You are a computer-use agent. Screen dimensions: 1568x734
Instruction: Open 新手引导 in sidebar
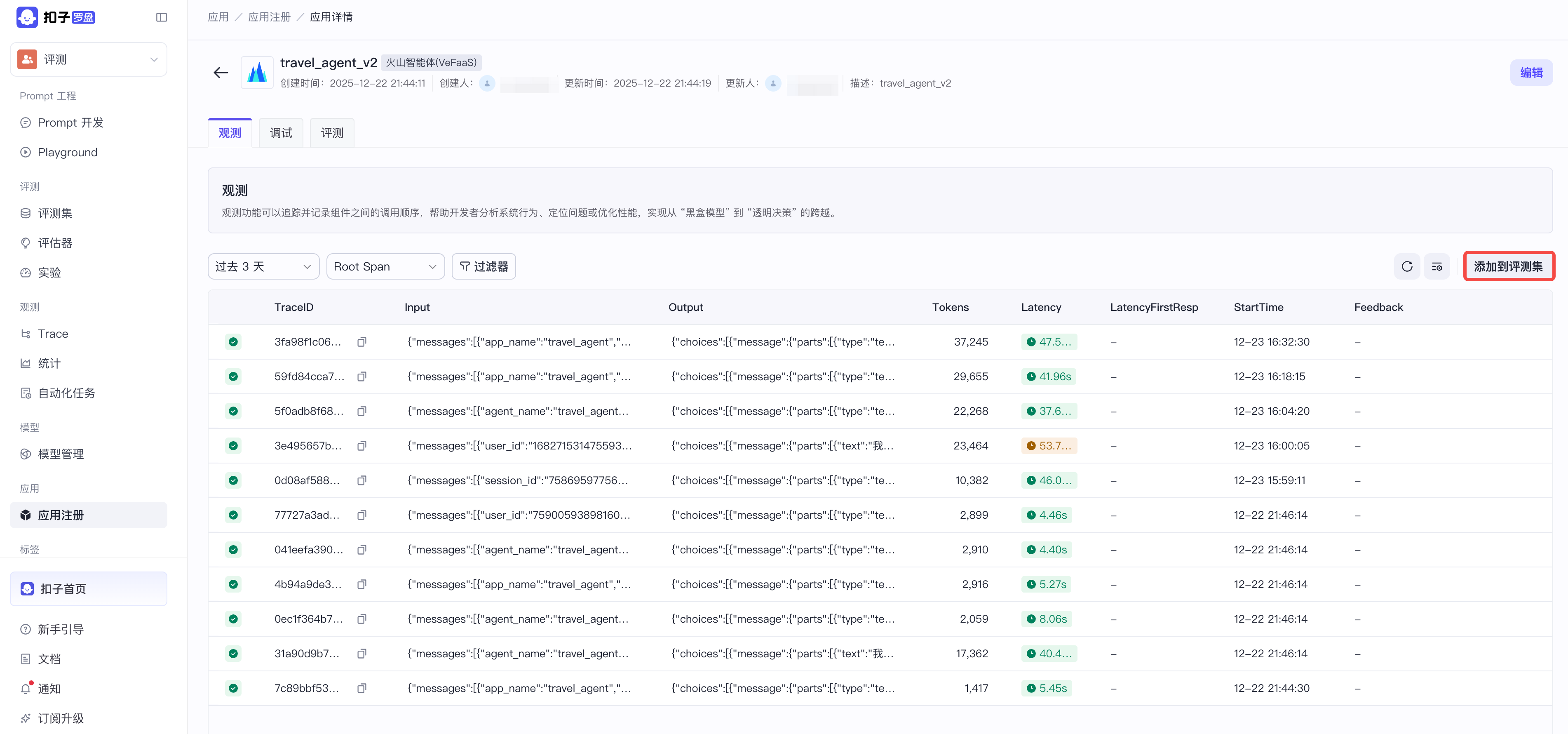click(x=88, y=630)
